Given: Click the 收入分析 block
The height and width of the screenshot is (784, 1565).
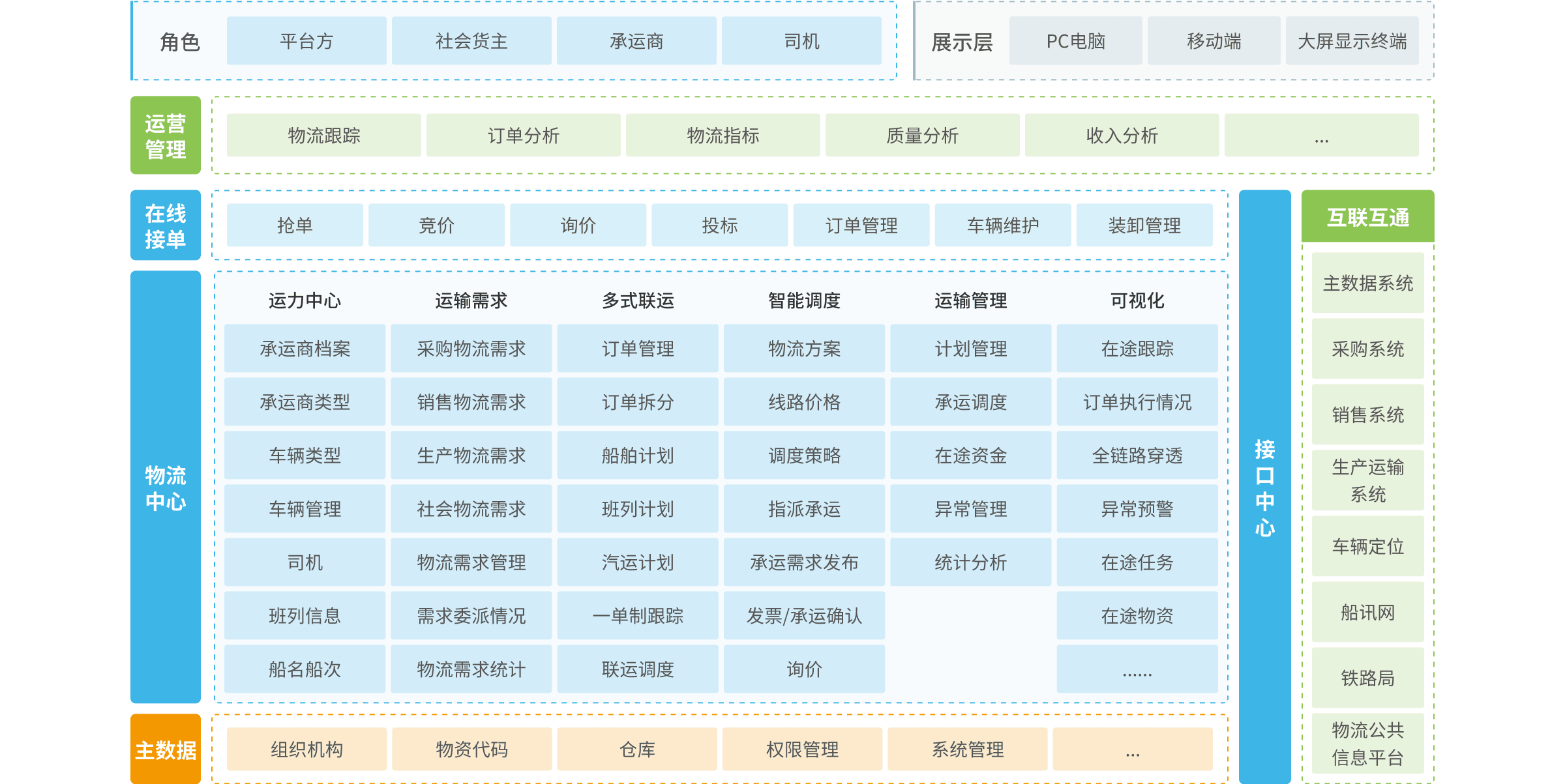Looking at the screenshot, I should 1122,136.
